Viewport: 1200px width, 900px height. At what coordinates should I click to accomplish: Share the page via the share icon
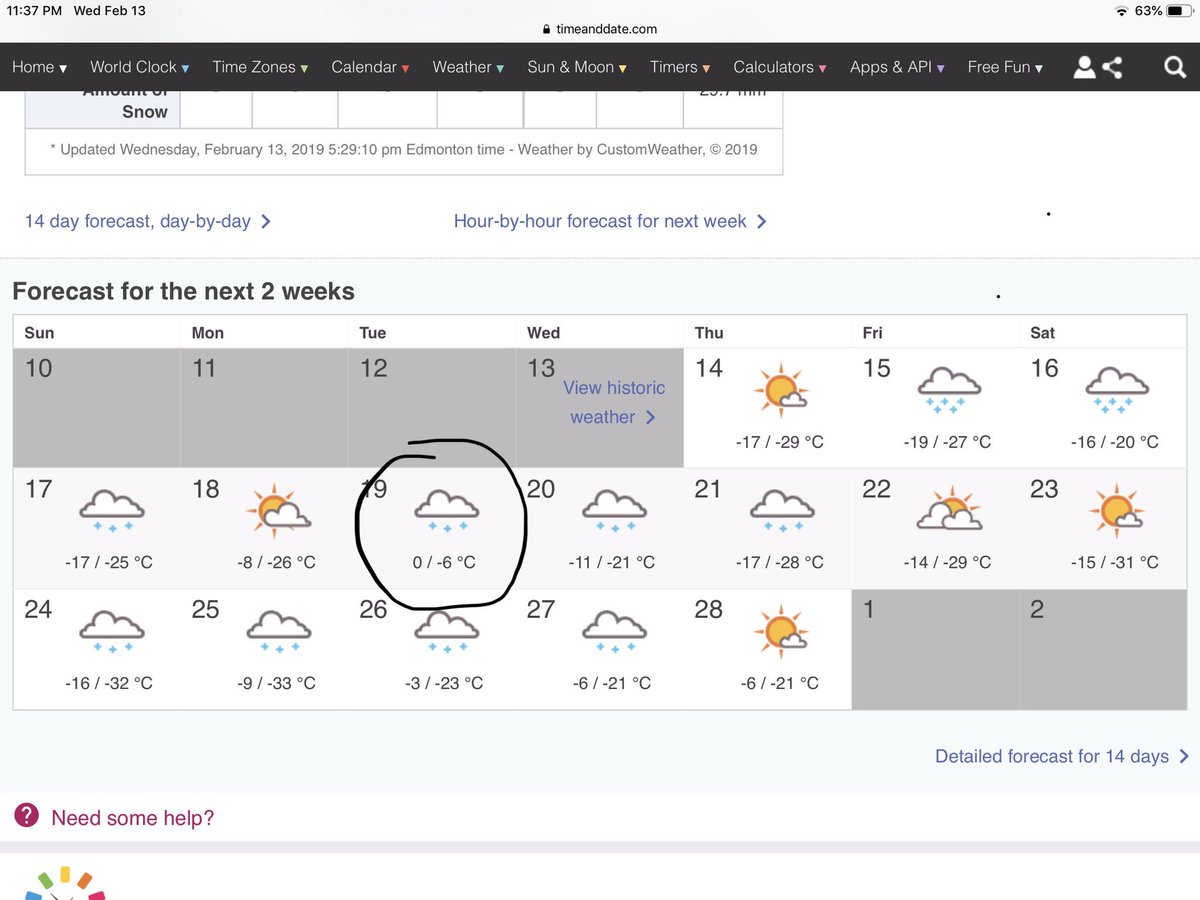pyautogui.click(x=1114, y=67)
